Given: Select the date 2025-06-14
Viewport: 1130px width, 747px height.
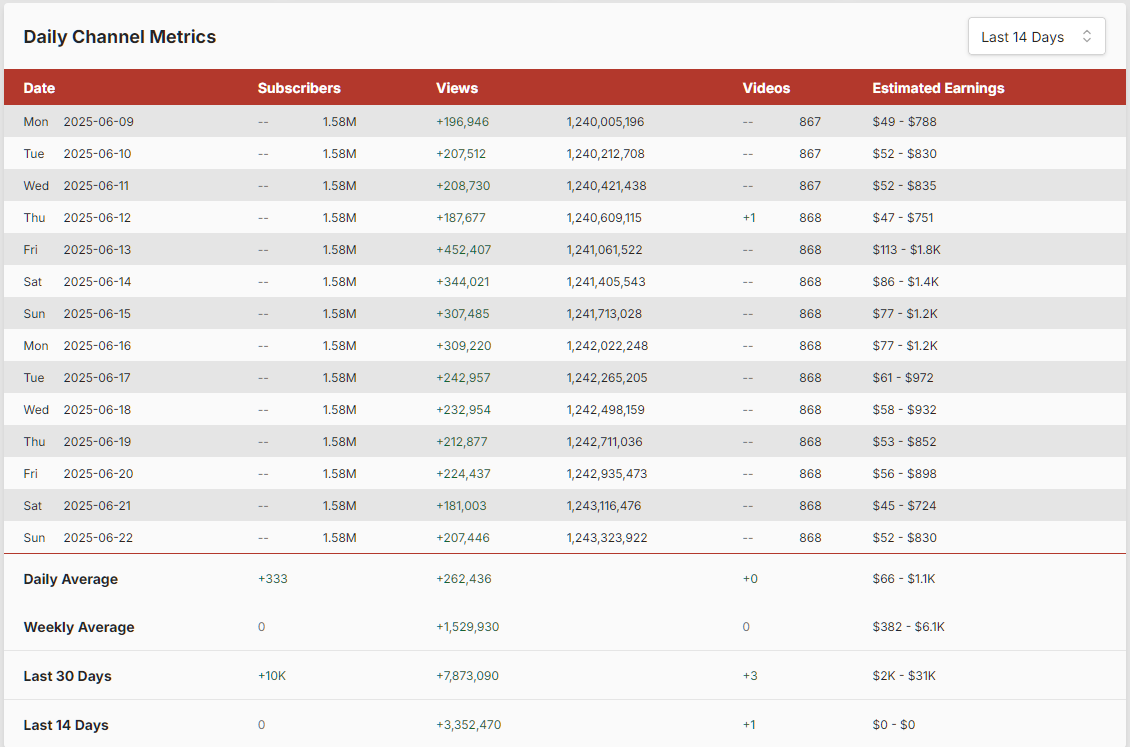Looking at the screenshot, I should point(97,282).
